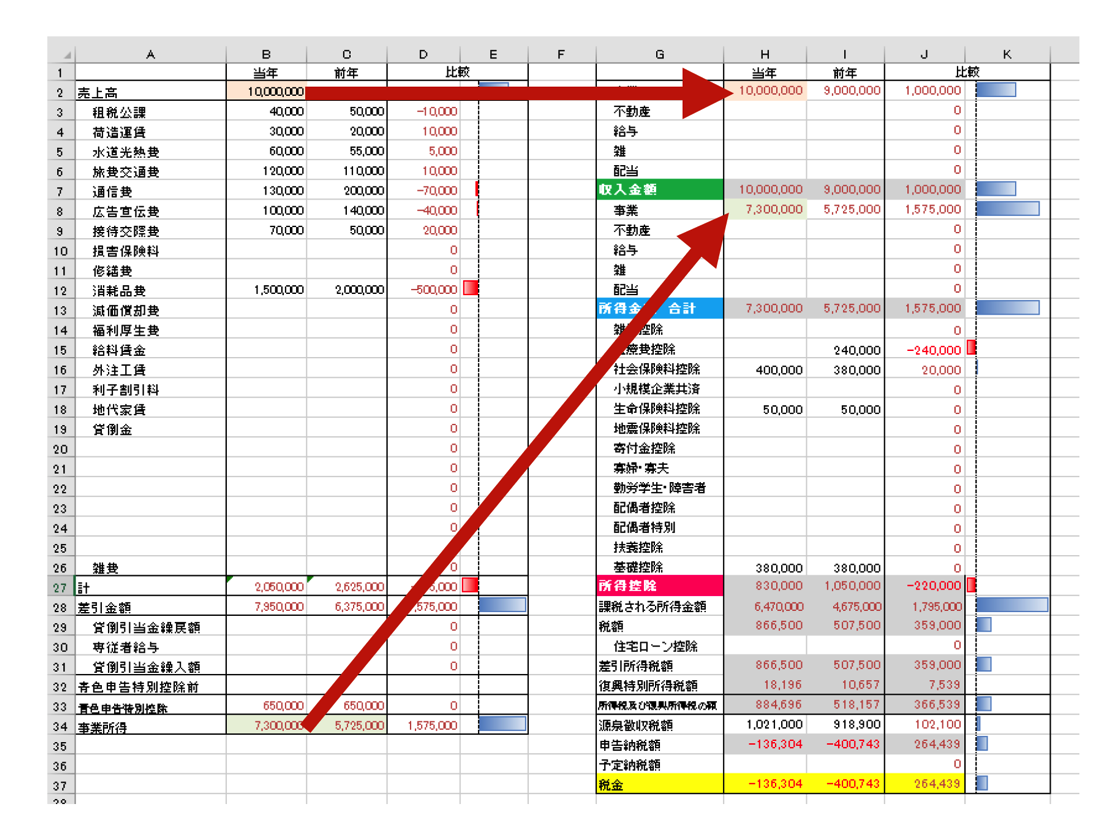Click the 地代家賃 label cell
1098x822 pixels.
151,410
